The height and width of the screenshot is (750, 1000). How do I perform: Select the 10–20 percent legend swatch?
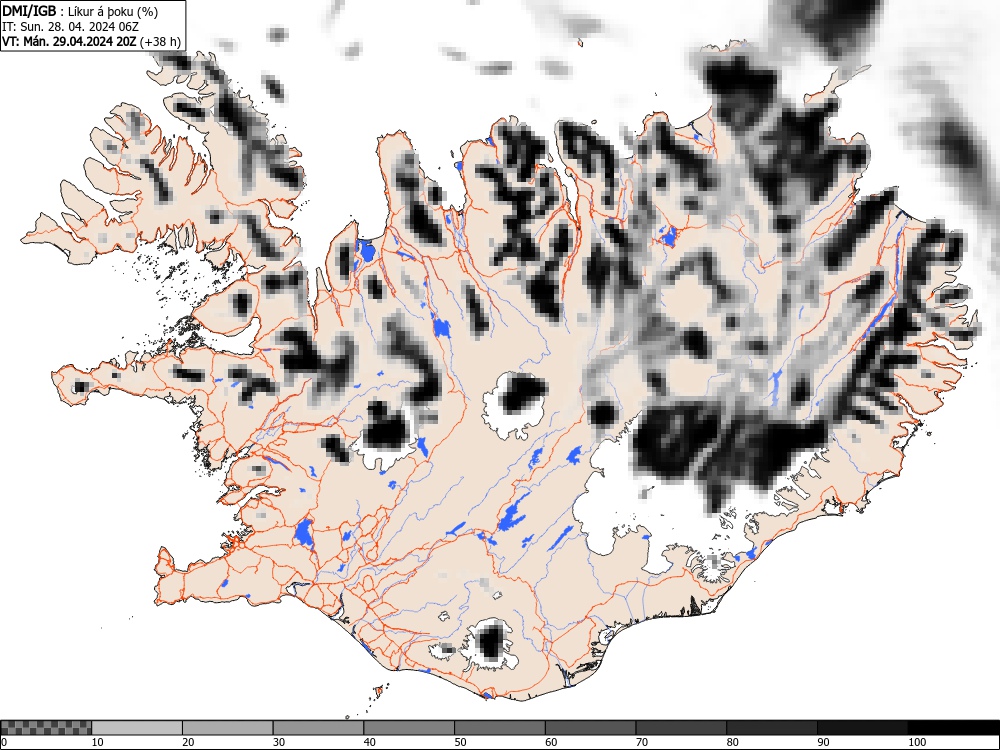click(137, 728)
